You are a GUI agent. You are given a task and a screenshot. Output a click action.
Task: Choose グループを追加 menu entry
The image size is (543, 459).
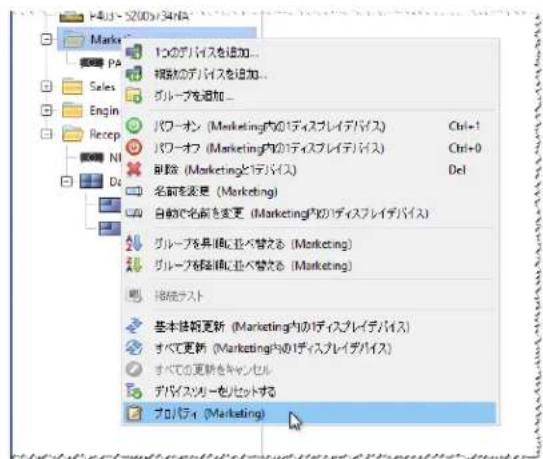point(310,96)
